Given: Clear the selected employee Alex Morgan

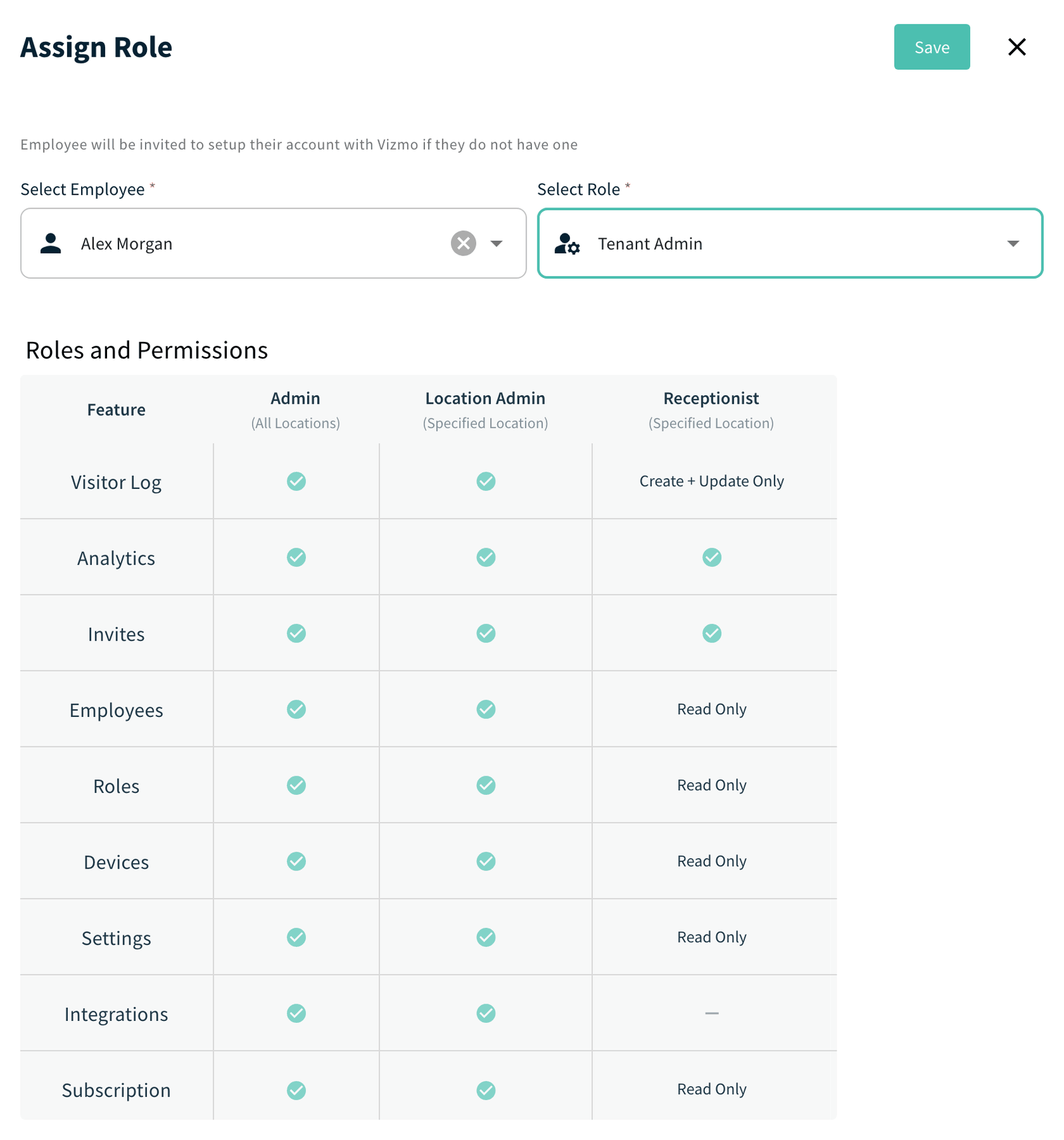Looking at the screenshot, I should [x=463, y=243].
